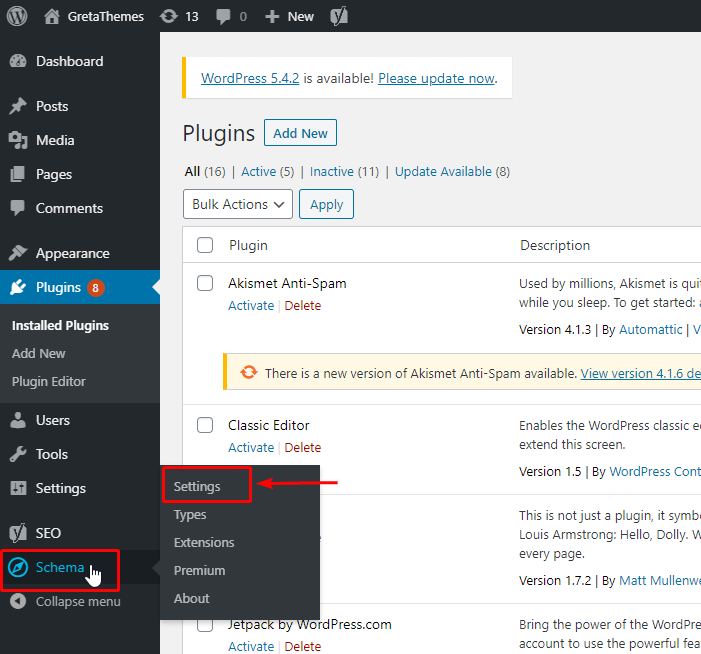Open the updates icon showing 13
The image size is (701, 654).
click(x=180, y=16)
